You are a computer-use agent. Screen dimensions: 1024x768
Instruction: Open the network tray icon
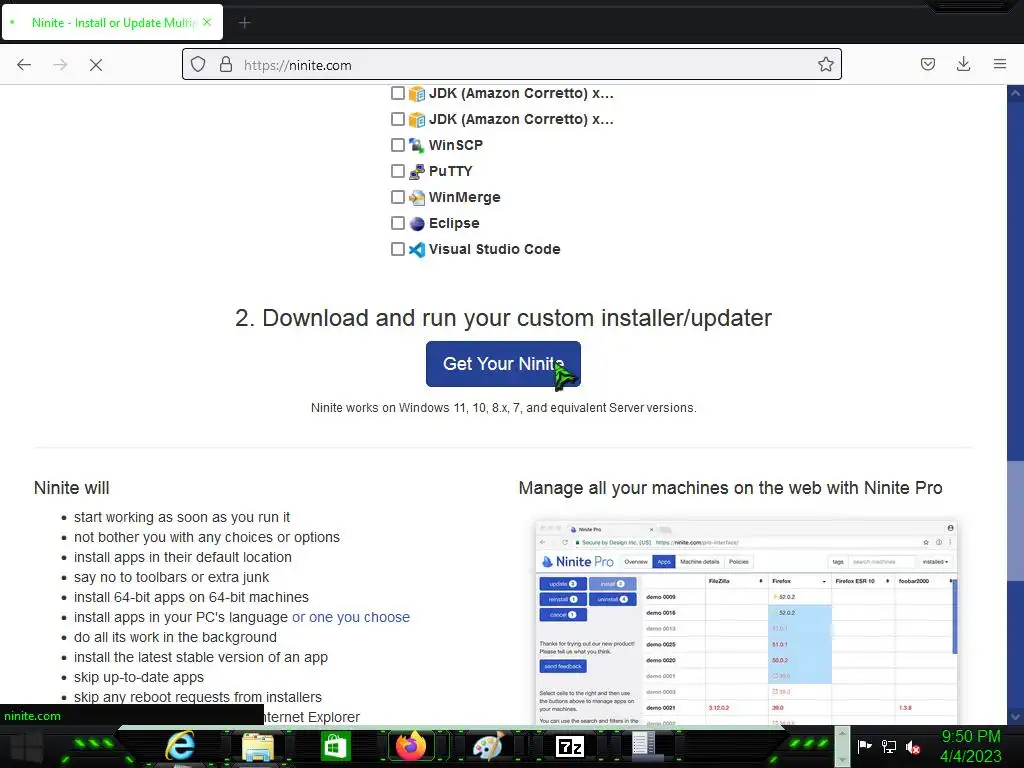coord(889,746)
